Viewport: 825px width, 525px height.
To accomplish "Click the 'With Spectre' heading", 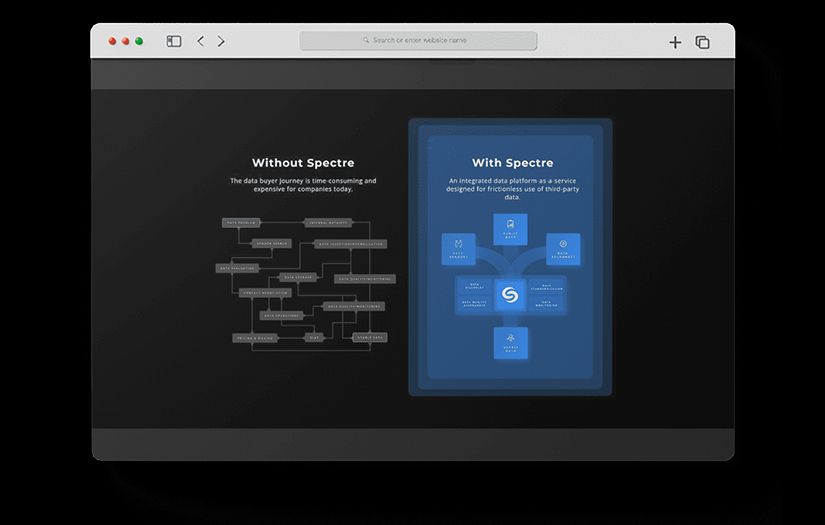I will click(x=512, y=163).
